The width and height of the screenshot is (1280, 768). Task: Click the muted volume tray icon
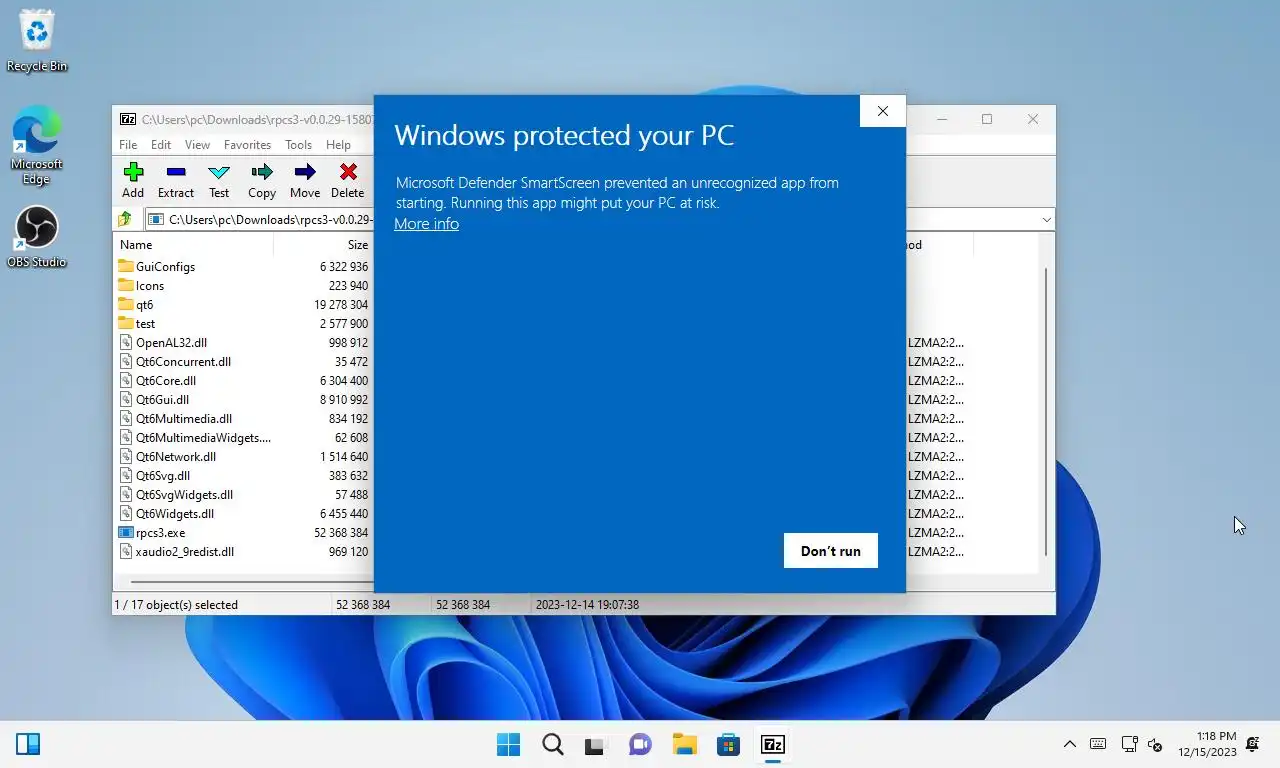(1154, 745)
